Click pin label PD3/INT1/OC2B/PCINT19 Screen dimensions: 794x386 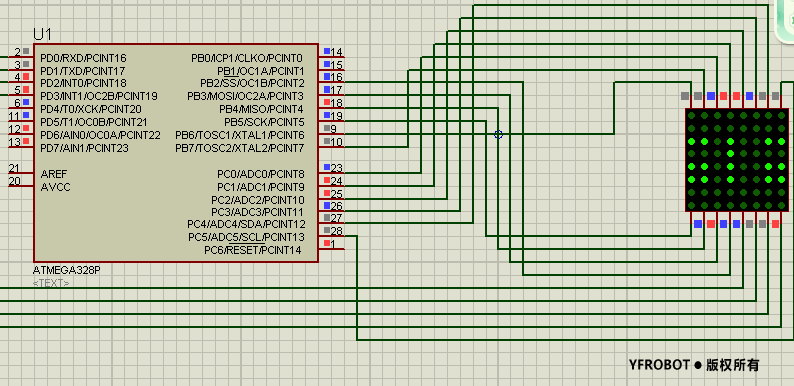tap(99, 96)
